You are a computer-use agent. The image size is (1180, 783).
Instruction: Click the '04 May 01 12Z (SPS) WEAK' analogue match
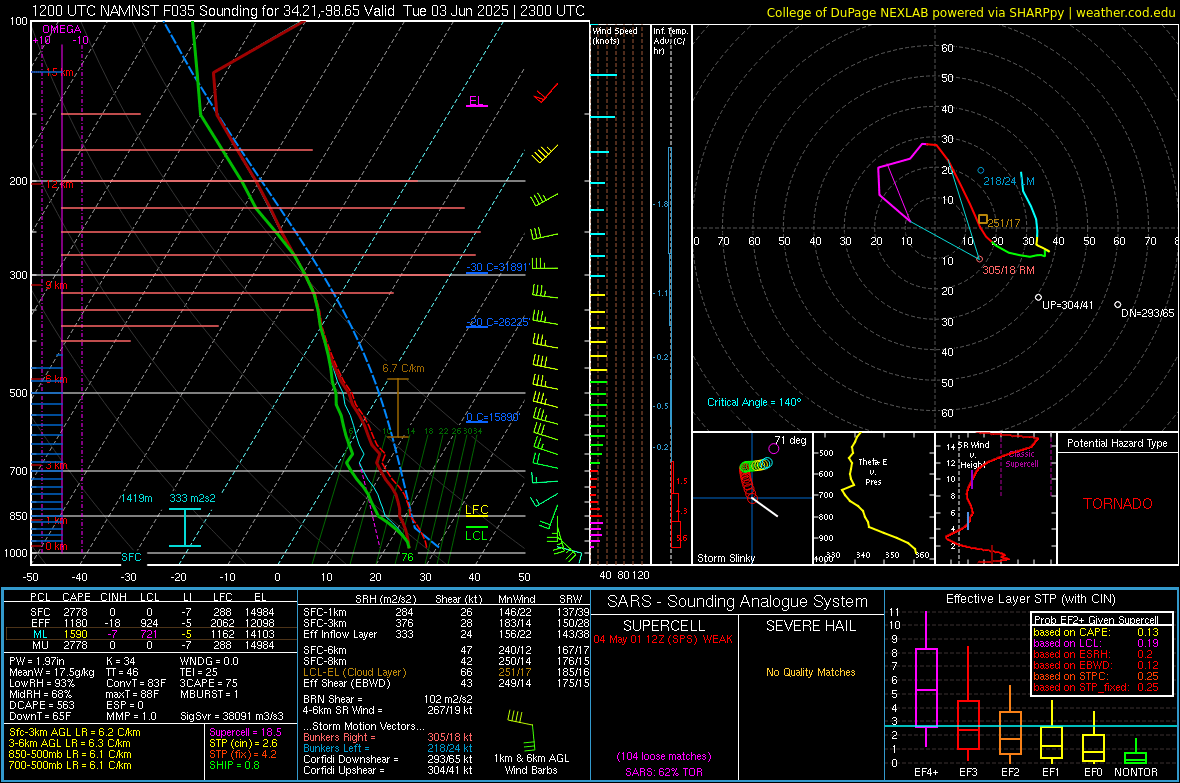coord(663,639)
